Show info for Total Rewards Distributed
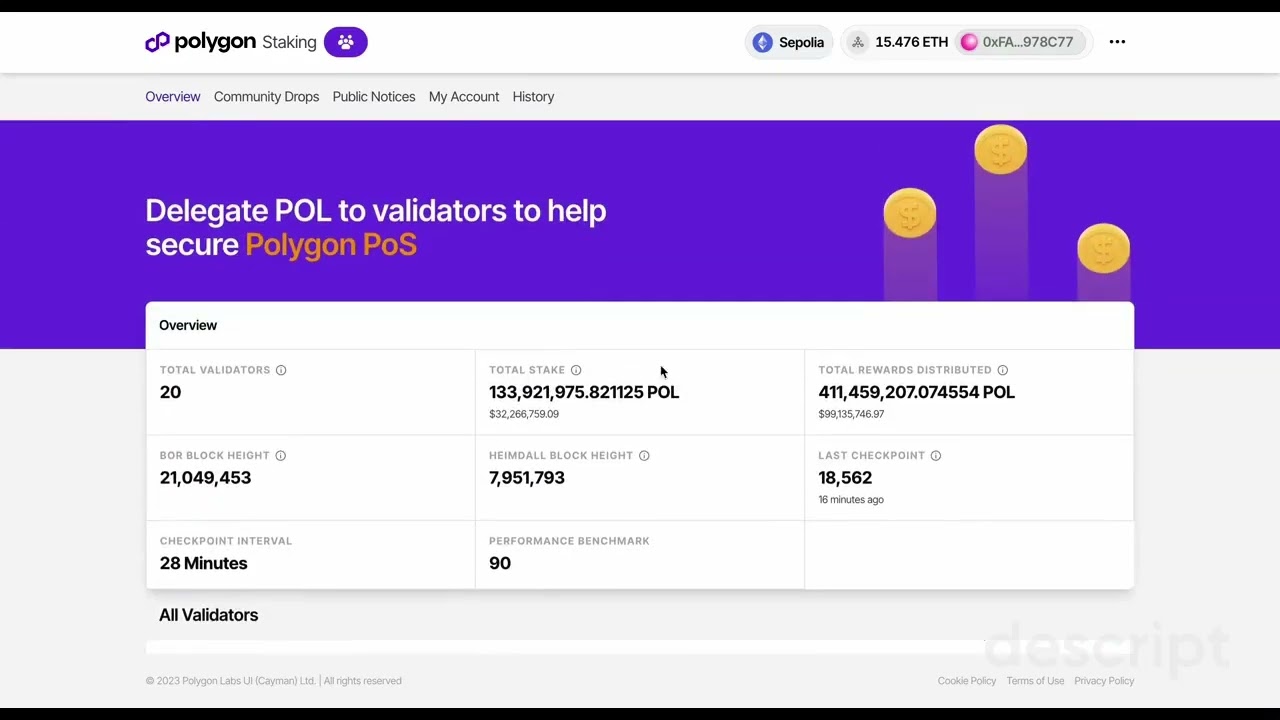Image resolution: width=1280 pixels, height=720 pixels. 1003,370
